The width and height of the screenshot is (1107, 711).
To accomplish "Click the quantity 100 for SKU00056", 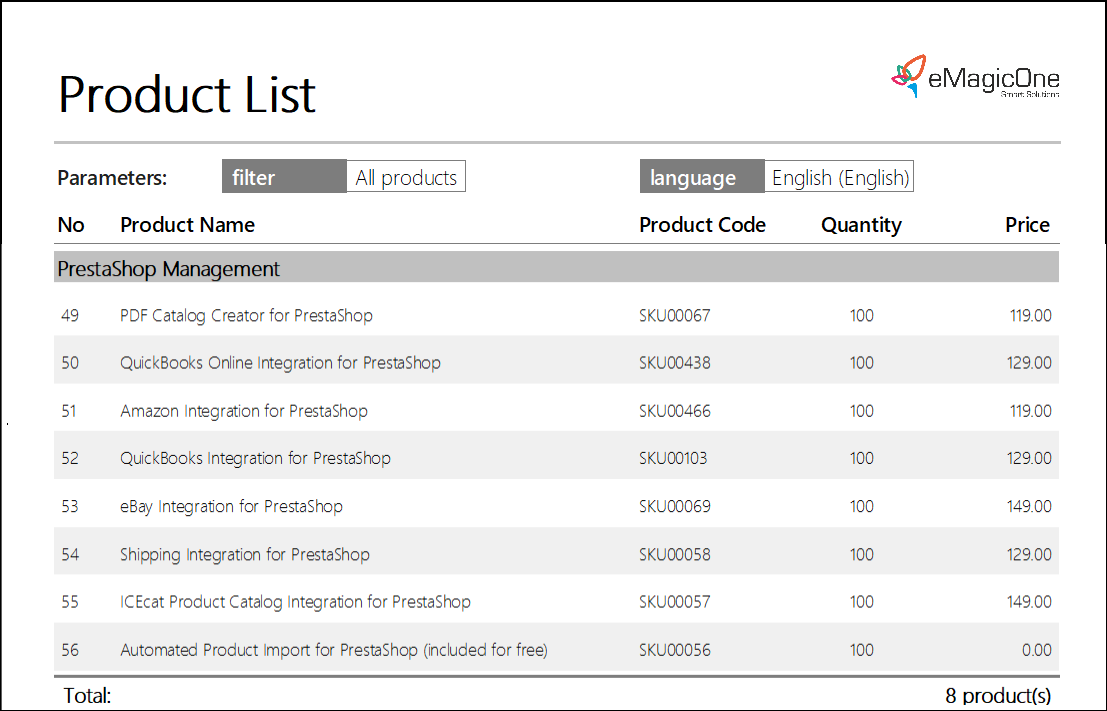I will (x=862, y=650).
